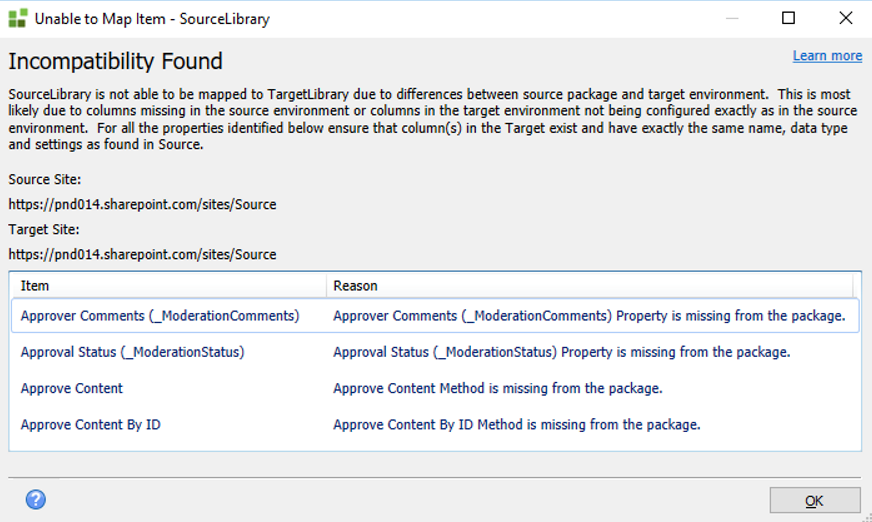This screenshot has width=872, height=522.
Task: Click the green app icon in title bar
Action: point(18,18)
